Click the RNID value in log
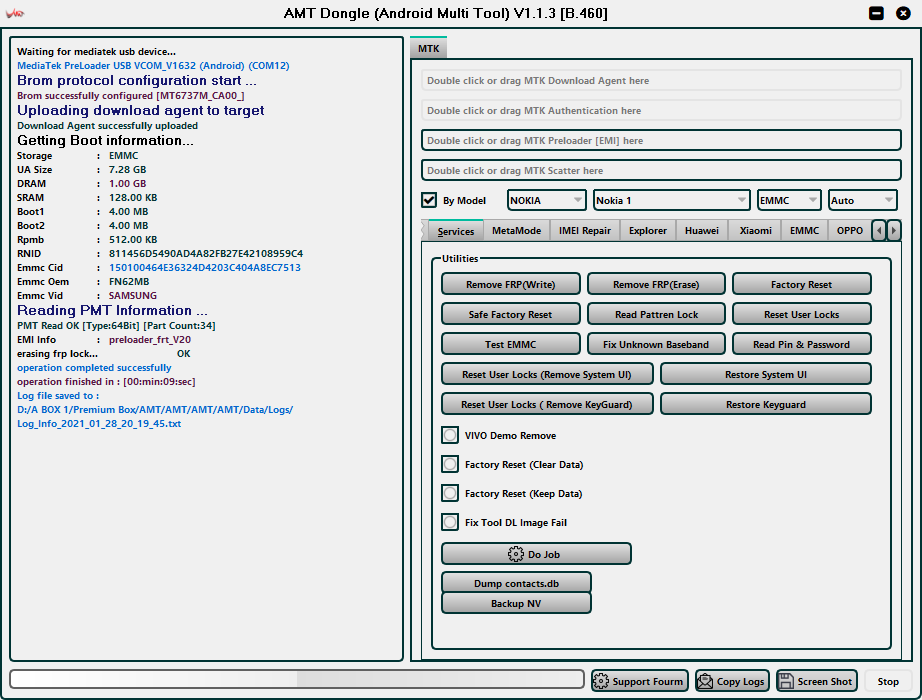The width and height of the screenshot is (922, 700). [206, 254]
